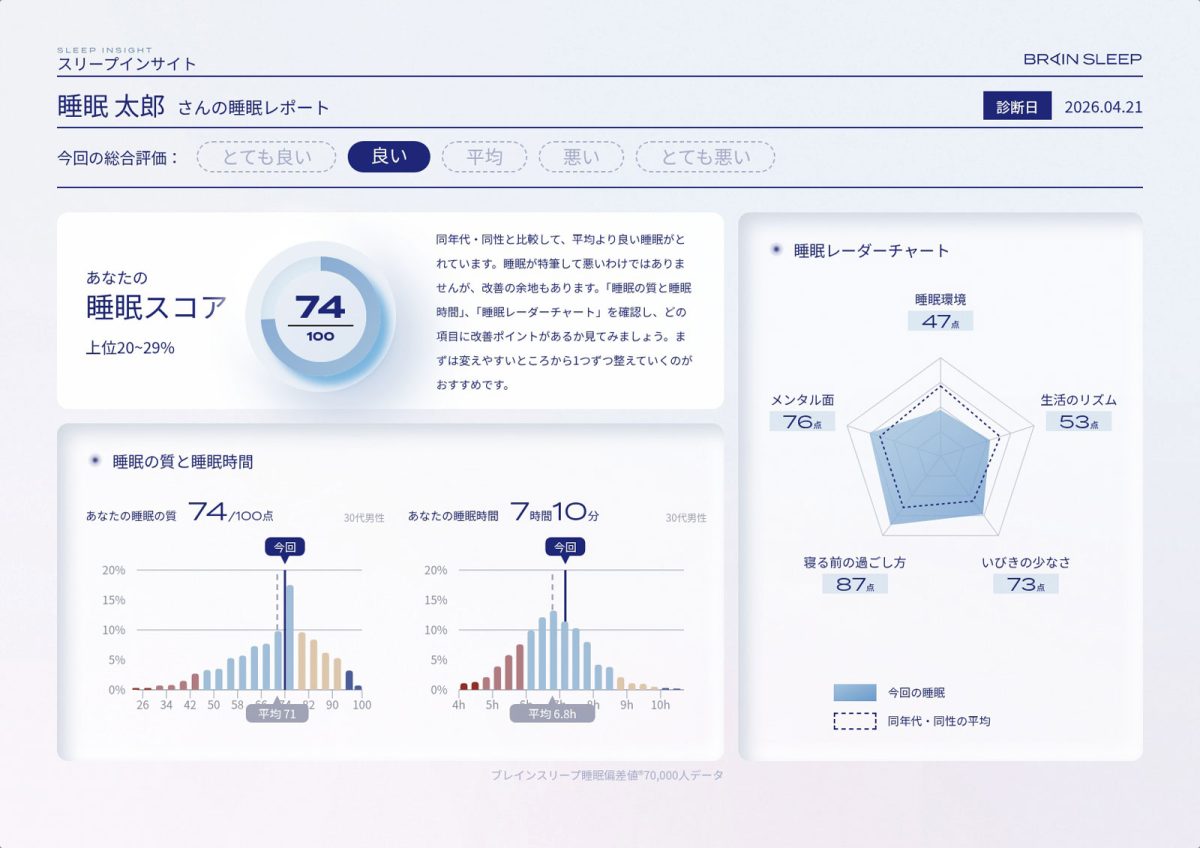The height and width of the screenshot is (848, 1200).
Task: Click the 平均 71 average label
Action: click(277, 713)
